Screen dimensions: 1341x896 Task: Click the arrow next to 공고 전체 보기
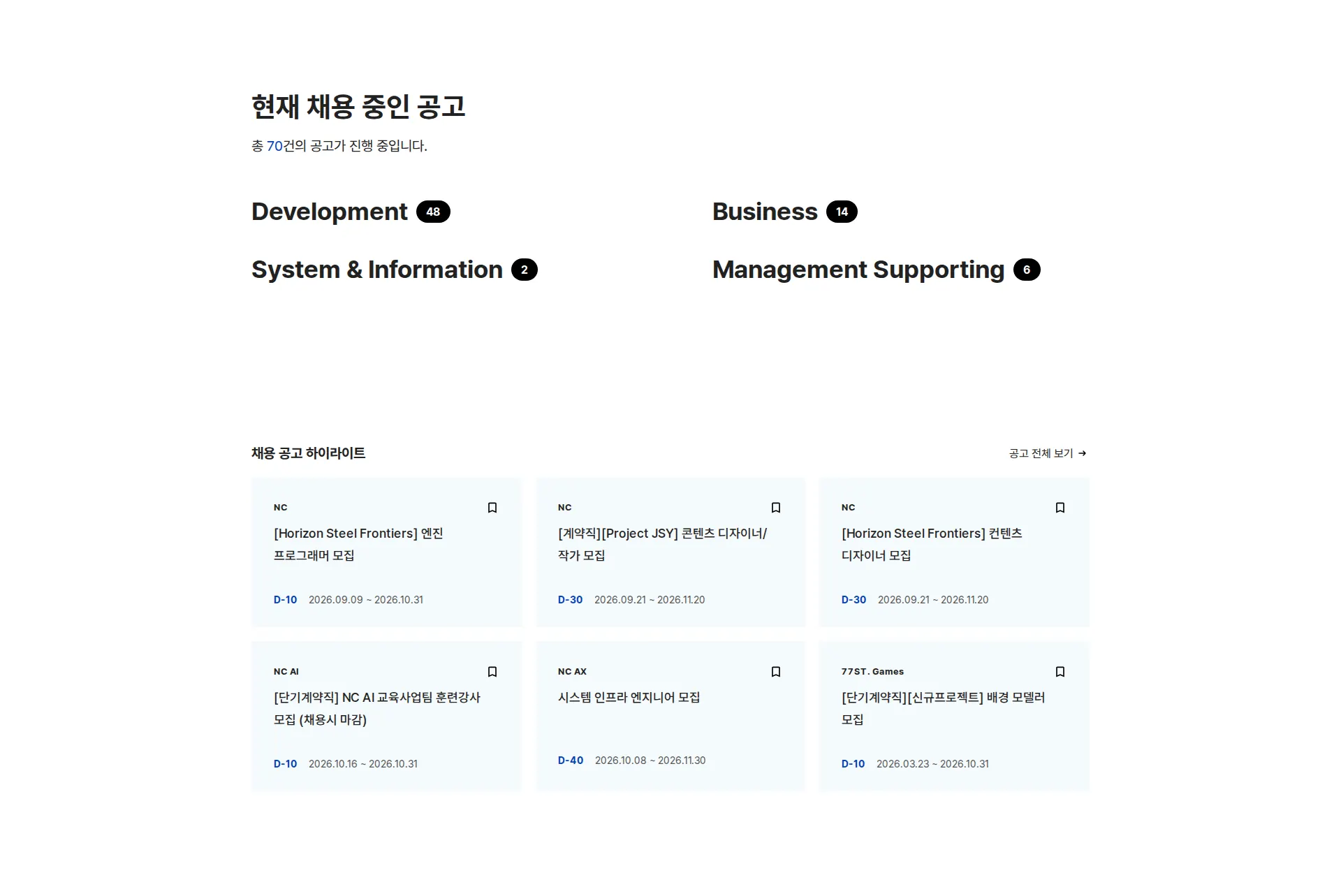point(1083,453)
